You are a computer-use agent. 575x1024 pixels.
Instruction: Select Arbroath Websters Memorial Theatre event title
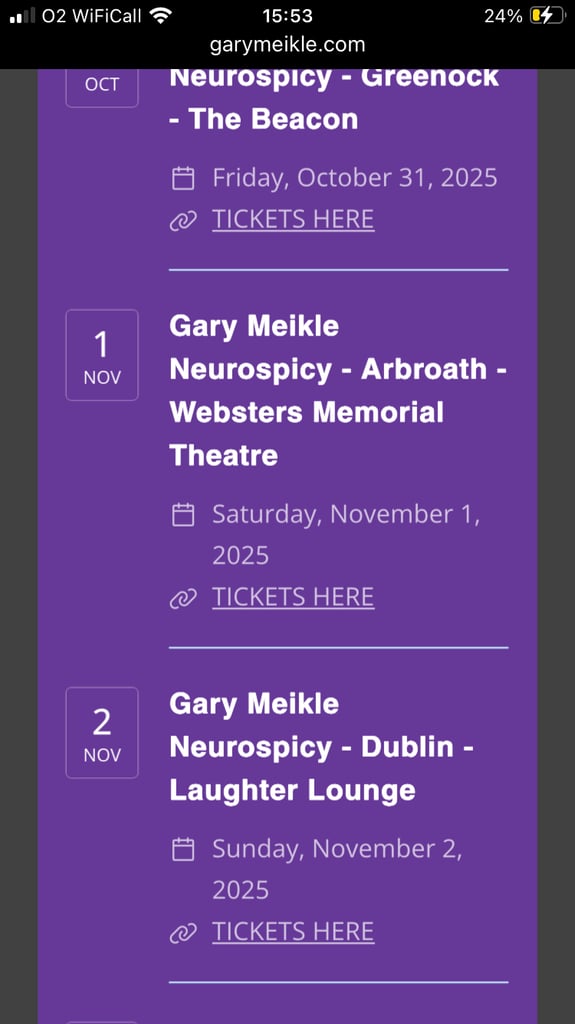click(x=338, y=390)
